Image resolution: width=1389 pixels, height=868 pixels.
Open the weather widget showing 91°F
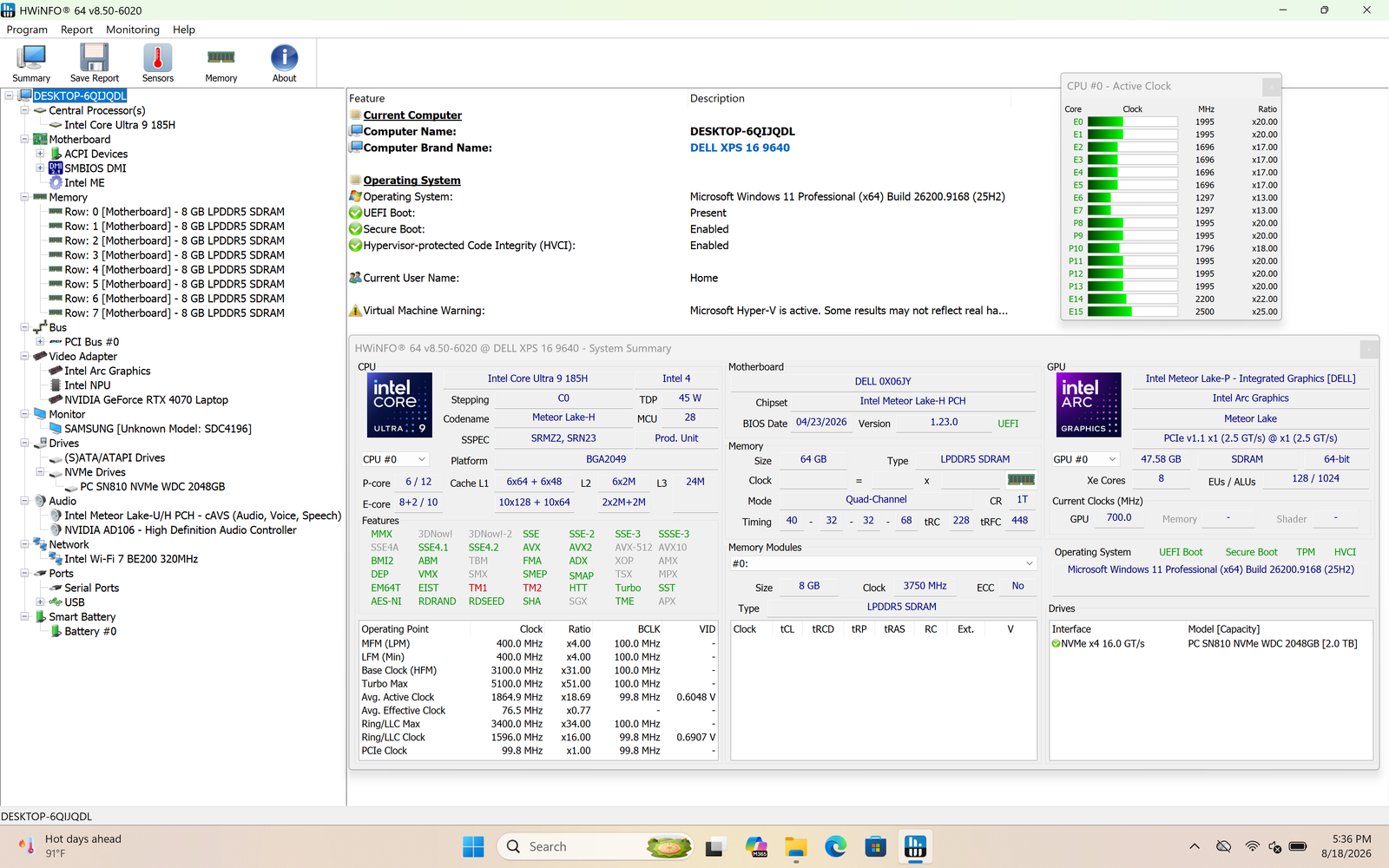tap(69, 846)
